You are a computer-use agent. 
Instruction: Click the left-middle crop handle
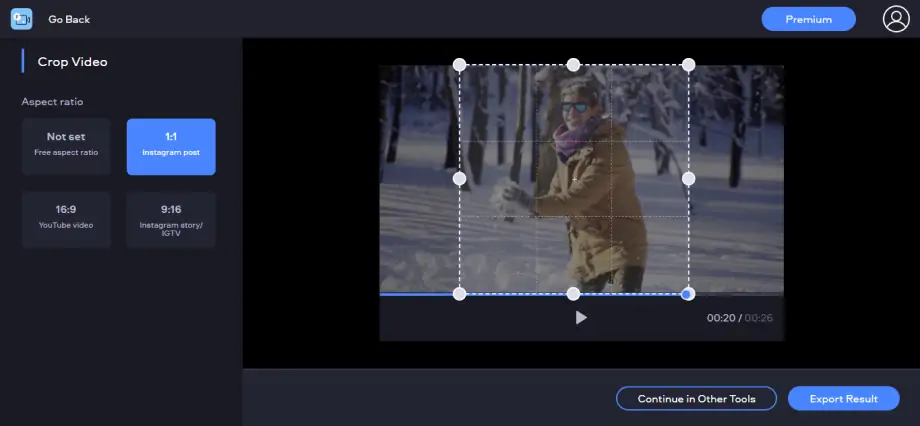pos(459,178)
